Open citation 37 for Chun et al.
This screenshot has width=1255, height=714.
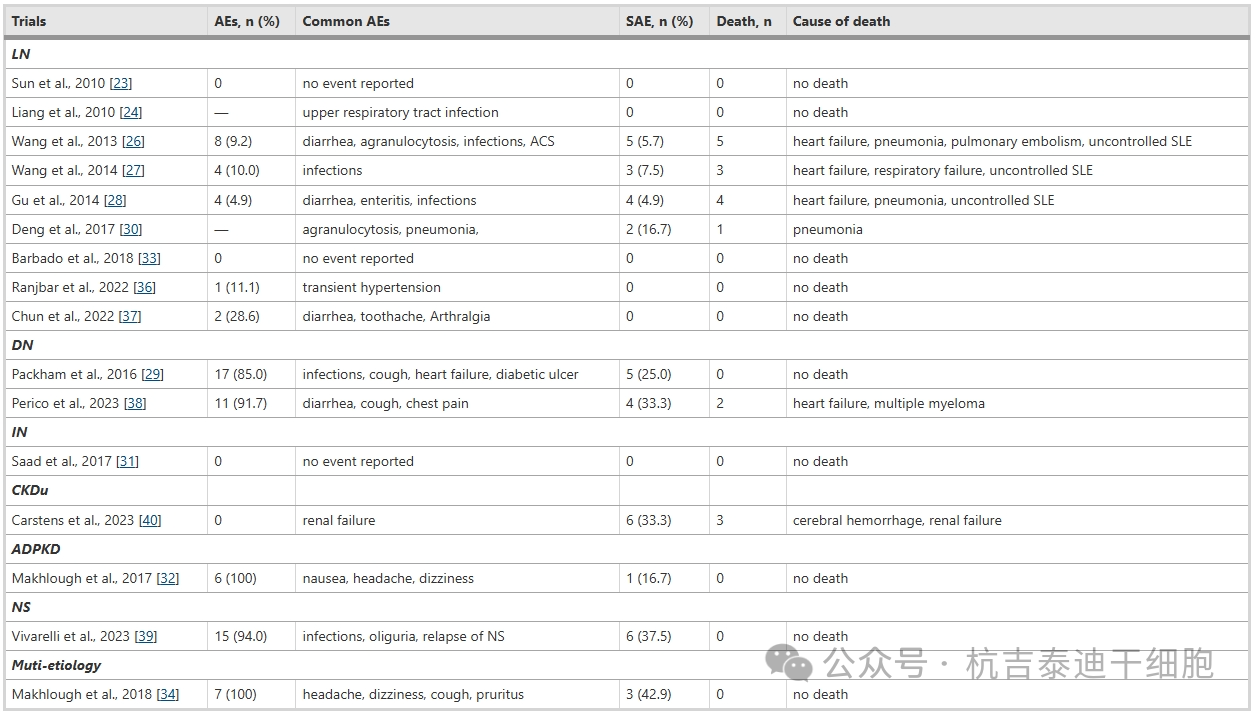[130, 316]
